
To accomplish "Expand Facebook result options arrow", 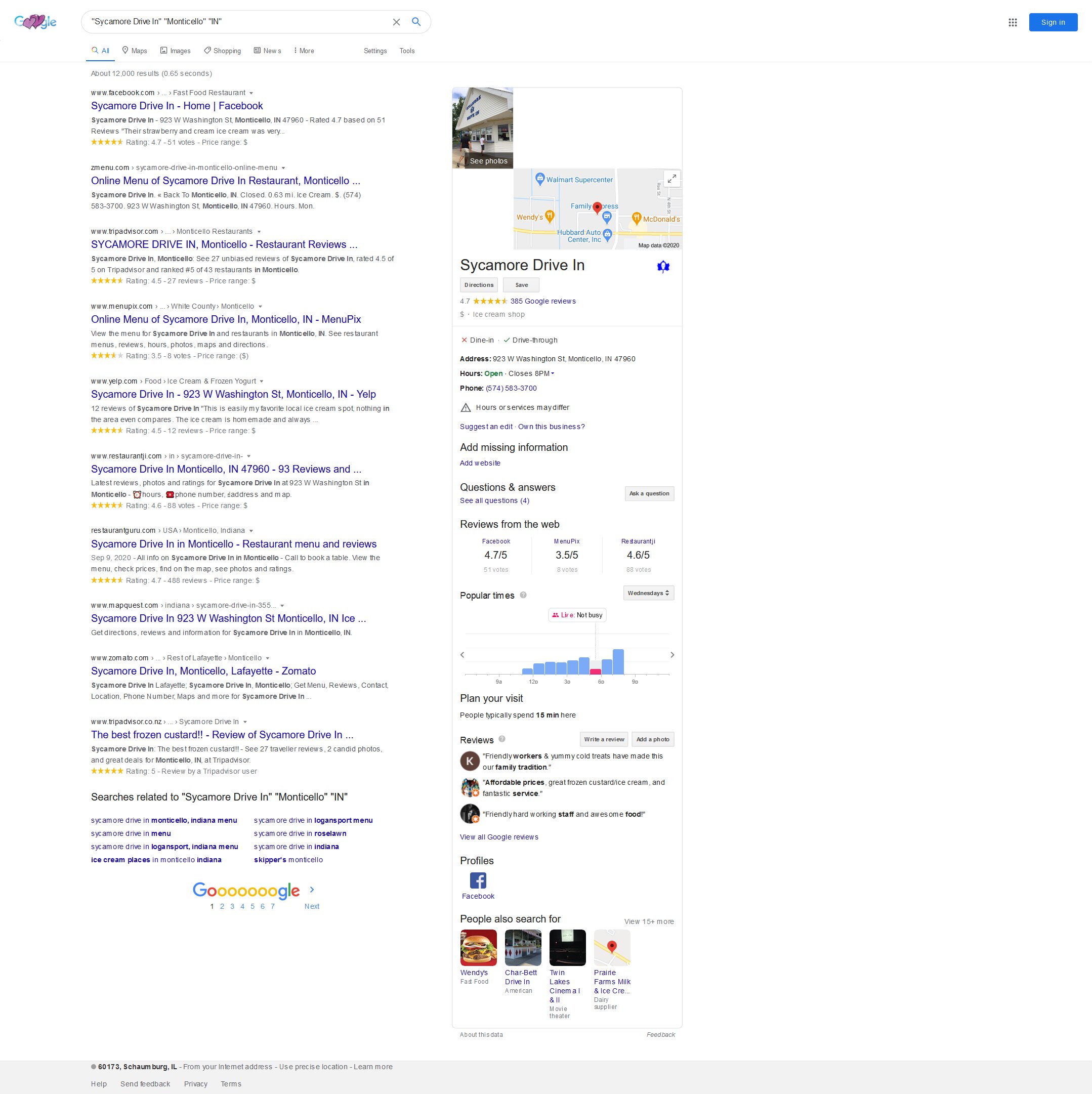I will (251, 93).
